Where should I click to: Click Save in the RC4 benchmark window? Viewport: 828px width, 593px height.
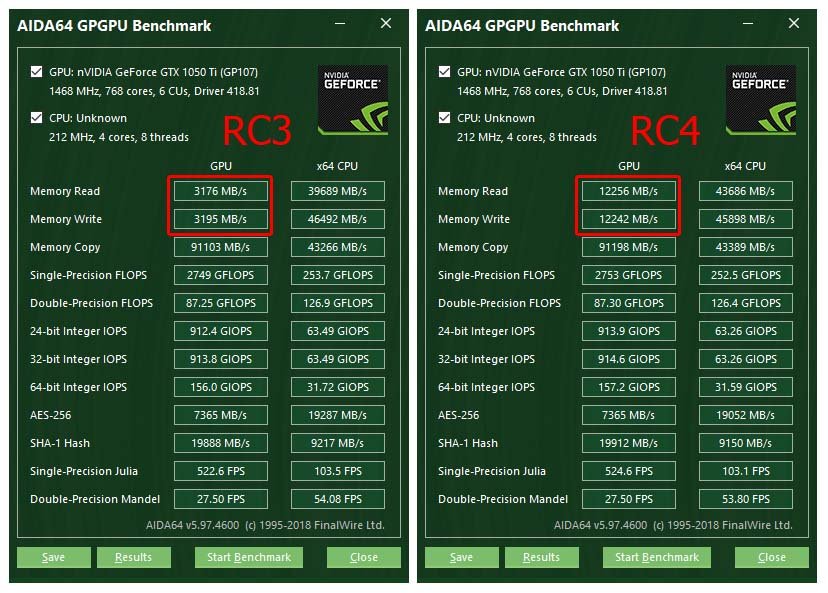click(462, 557)
